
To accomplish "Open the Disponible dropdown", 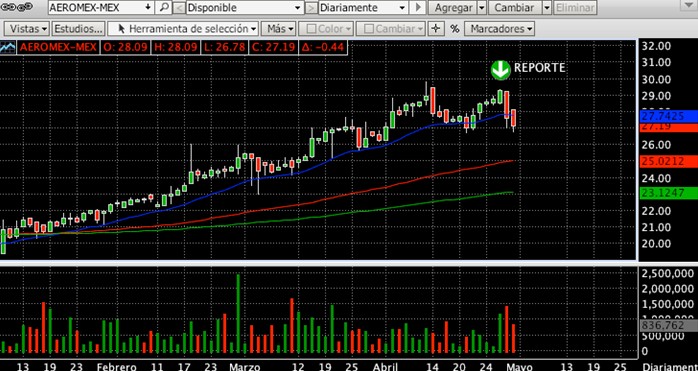I will (245, 8).
